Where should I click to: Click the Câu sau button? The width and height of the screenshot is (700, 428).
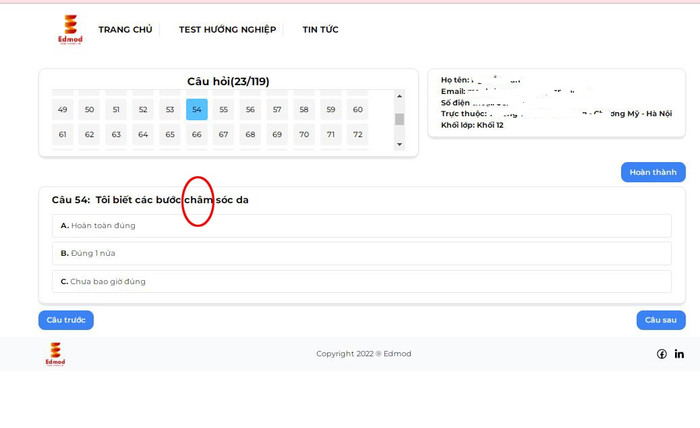point(660,320)
